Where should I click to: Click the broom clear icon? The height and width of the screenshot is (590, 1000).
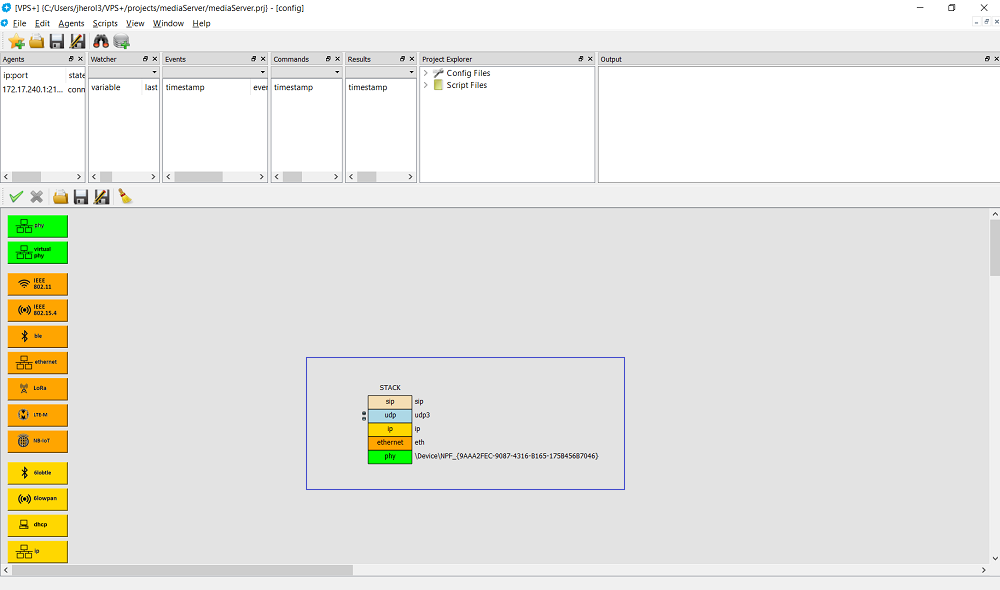(125, 197)
